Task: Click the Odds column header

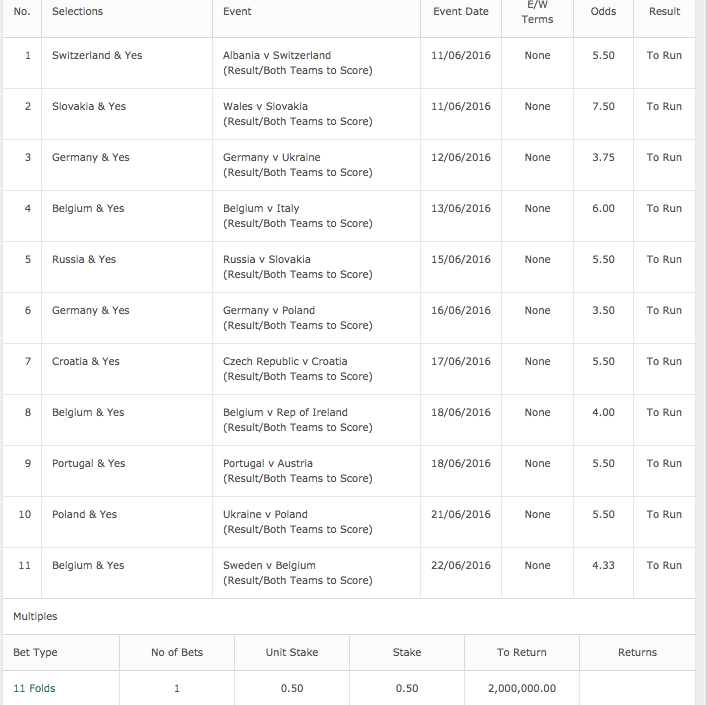Action: (603, 11)
